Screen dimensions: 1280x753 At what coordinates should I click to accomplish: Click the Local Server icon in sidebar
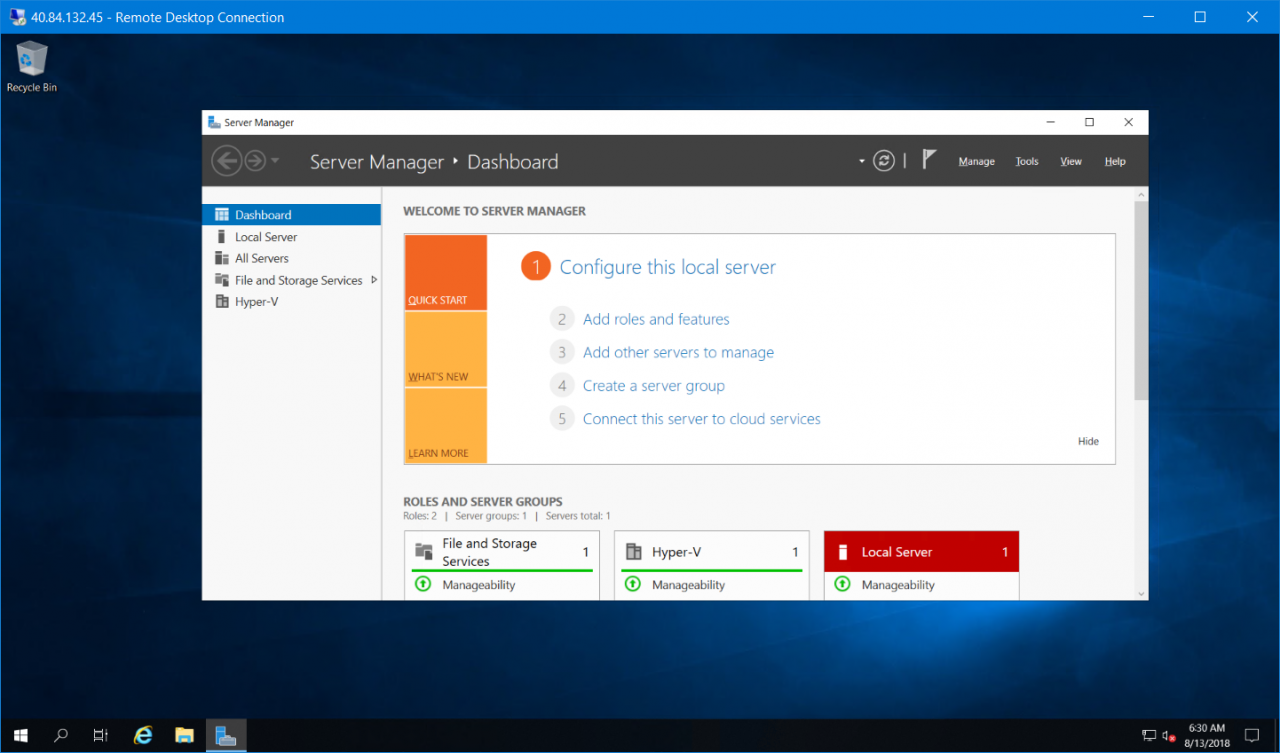tap(222, 237)
